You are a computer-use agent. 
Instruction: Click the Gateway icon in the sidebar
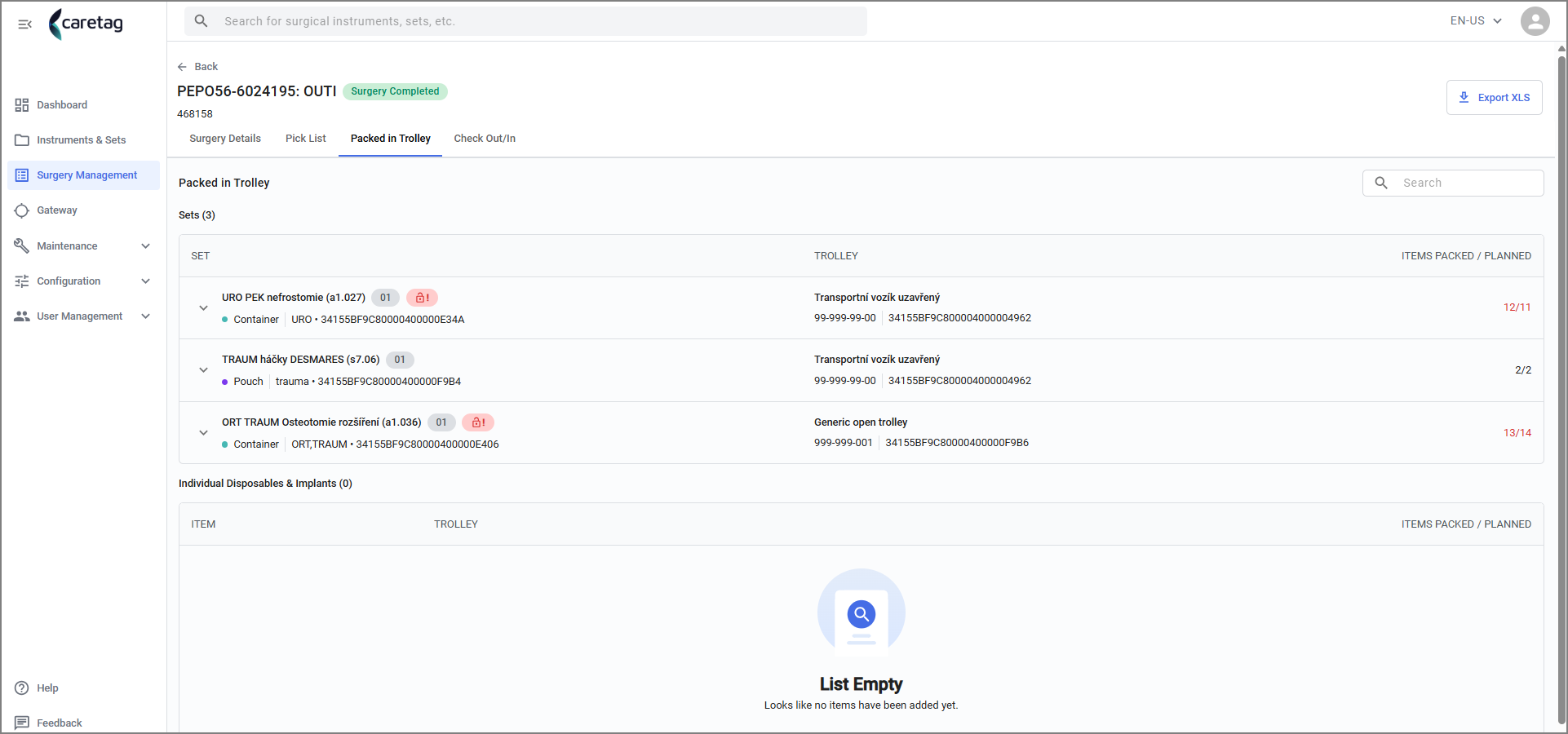pyautogui.click(x=22, y=210)
